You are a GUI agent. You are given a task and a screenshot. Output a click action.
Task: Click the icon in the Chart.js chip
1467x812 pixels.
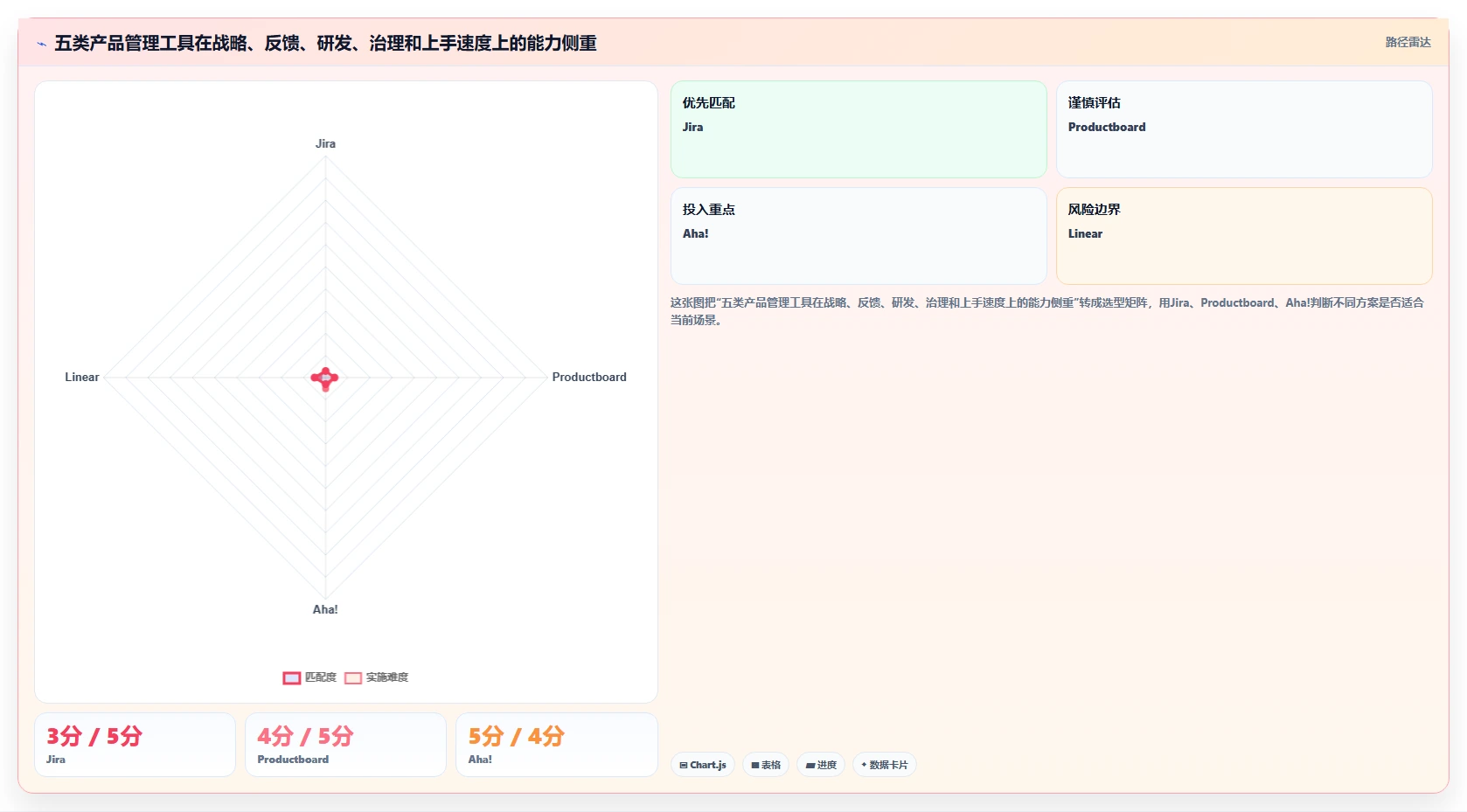coord(684,765)
